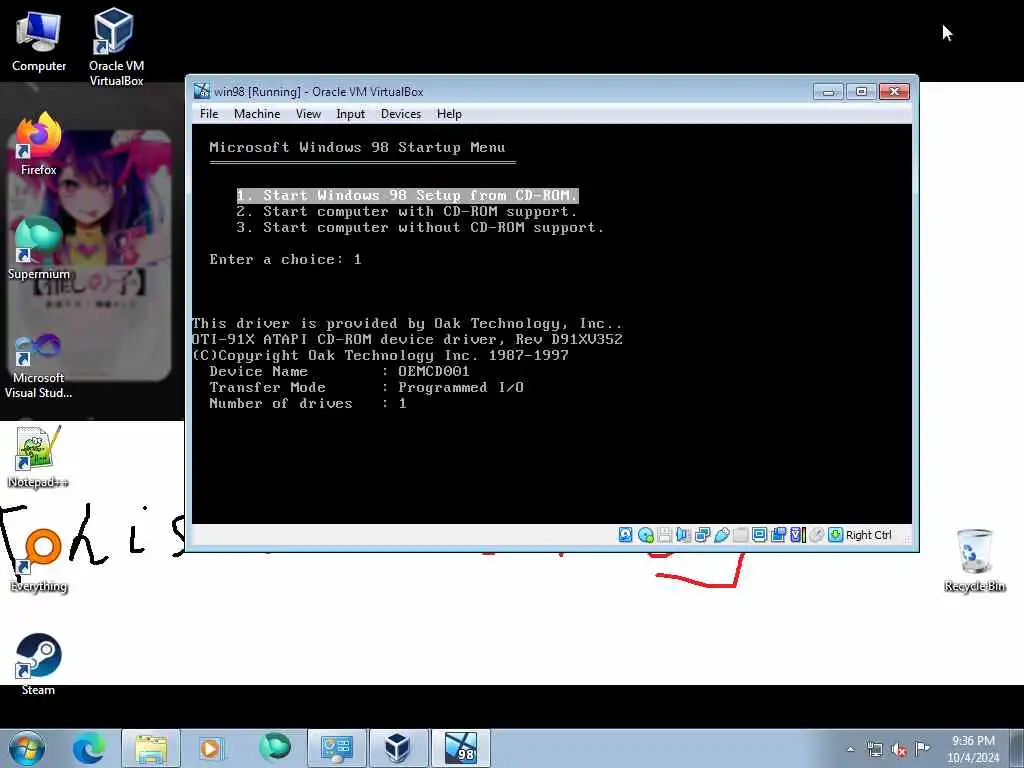Click the Enter a choice prompt line
The image size is (1024, 768).
coord(285,259)
